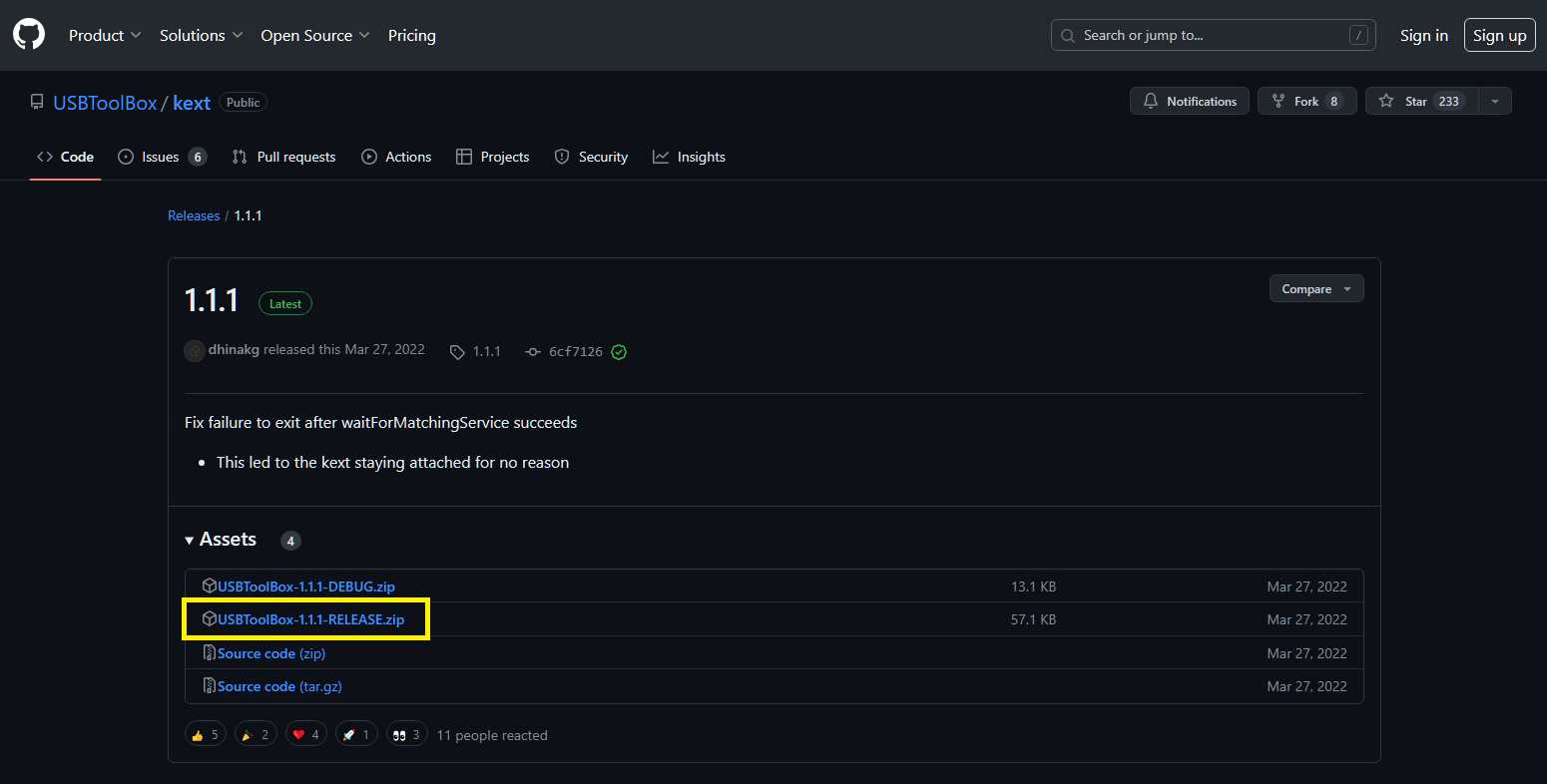Click the Public visibility badge
Viewport: 1547px width, 784px height.
point(243,102)
